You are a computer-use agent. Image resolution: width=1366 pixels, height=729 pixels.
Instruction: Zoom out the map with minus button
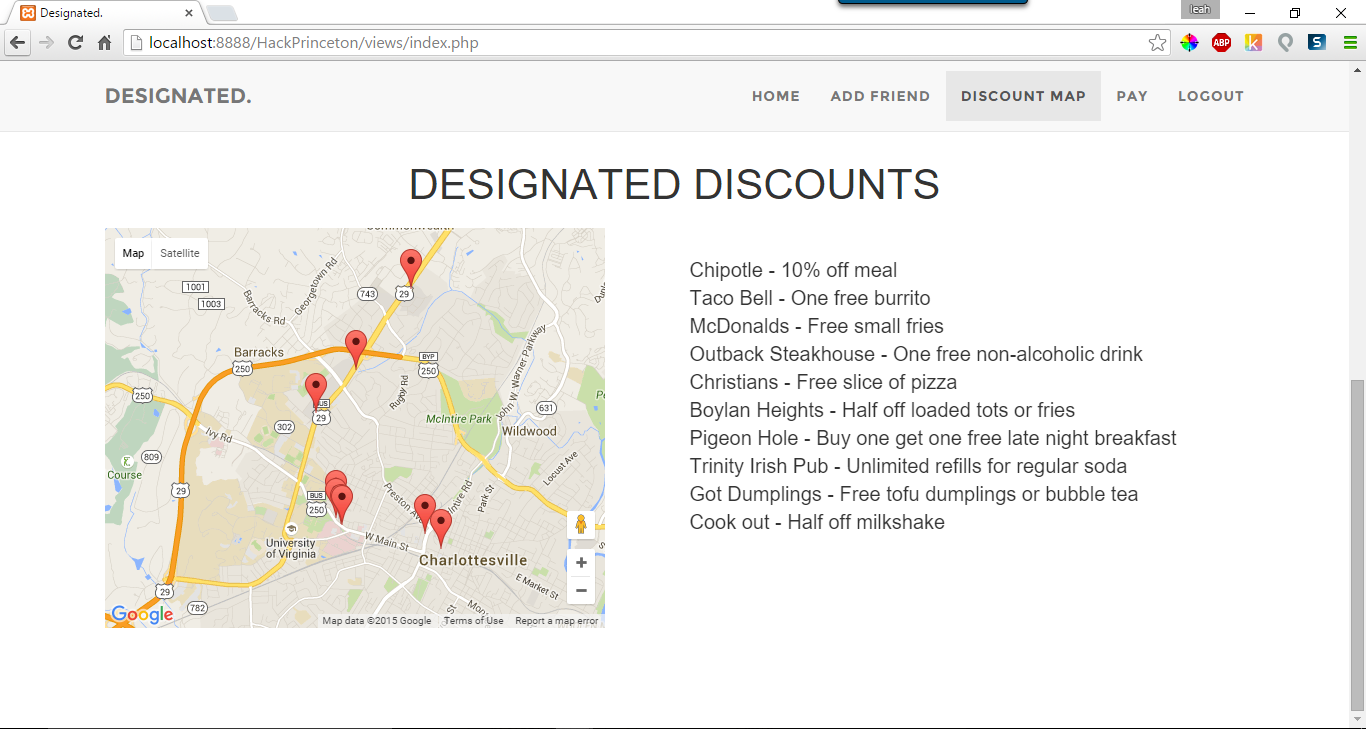tap(581, 590)
